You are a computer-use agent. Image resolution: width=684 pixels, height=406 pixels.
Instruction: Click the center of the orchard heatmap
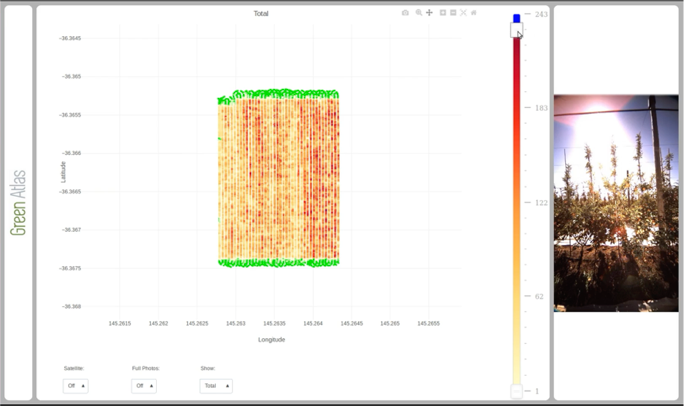(279, 178)
